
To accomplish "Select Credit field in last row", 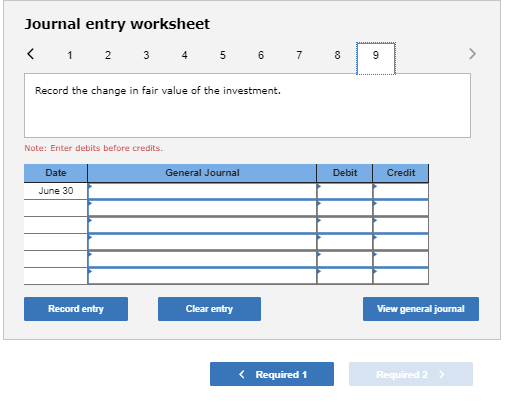I will point(401,276).
